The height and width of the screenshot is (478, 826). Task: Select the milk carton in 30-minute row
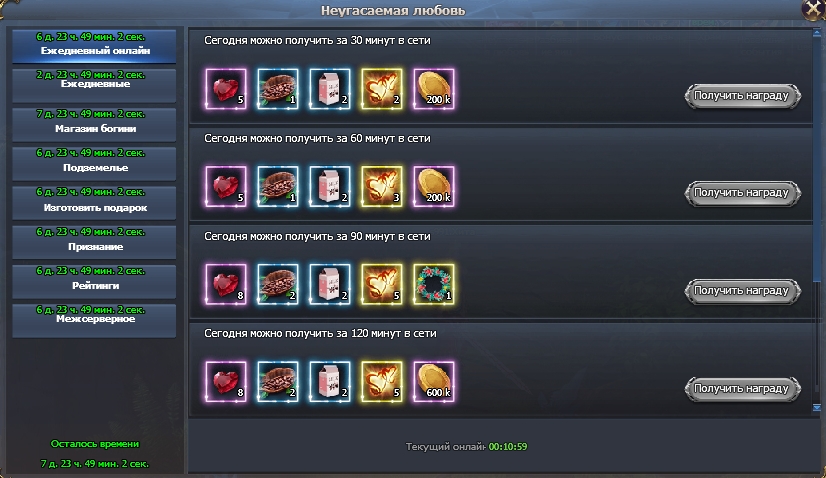pyautogui.click(x=330, y=89)
